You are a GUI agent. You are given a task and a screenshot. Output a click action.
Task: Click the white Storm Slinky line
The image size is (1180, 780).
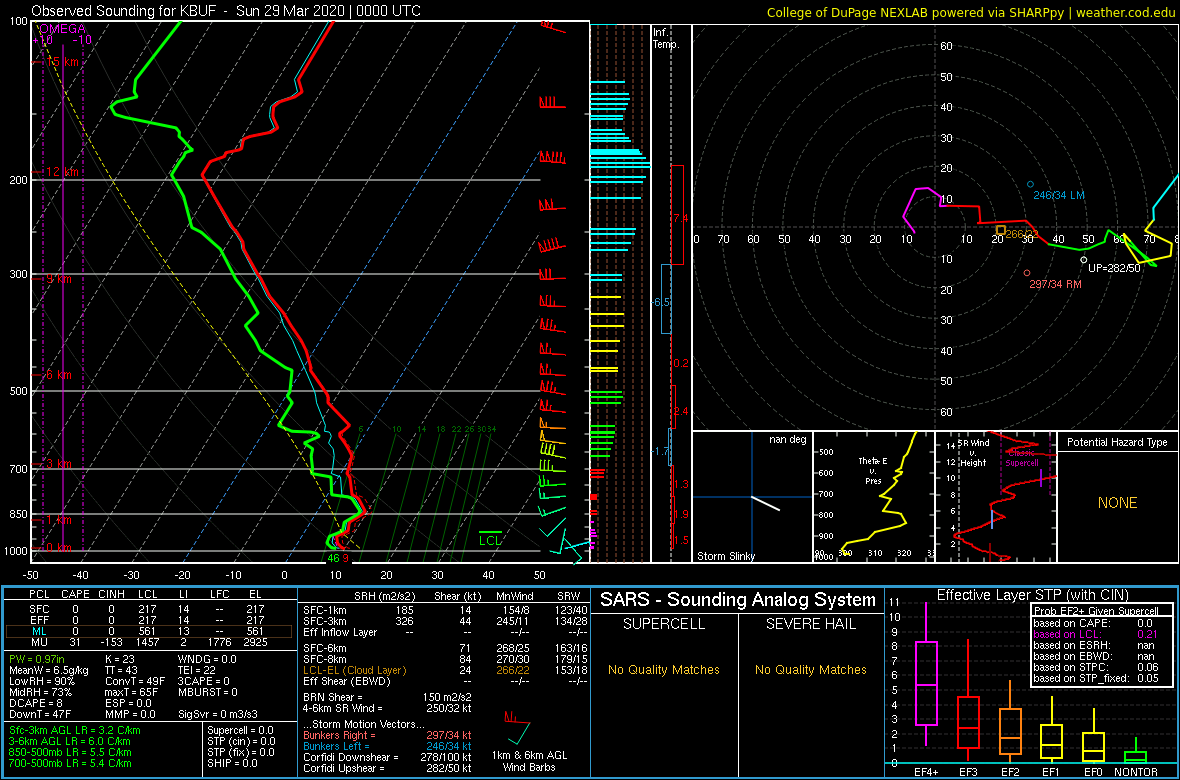point(767,504)
